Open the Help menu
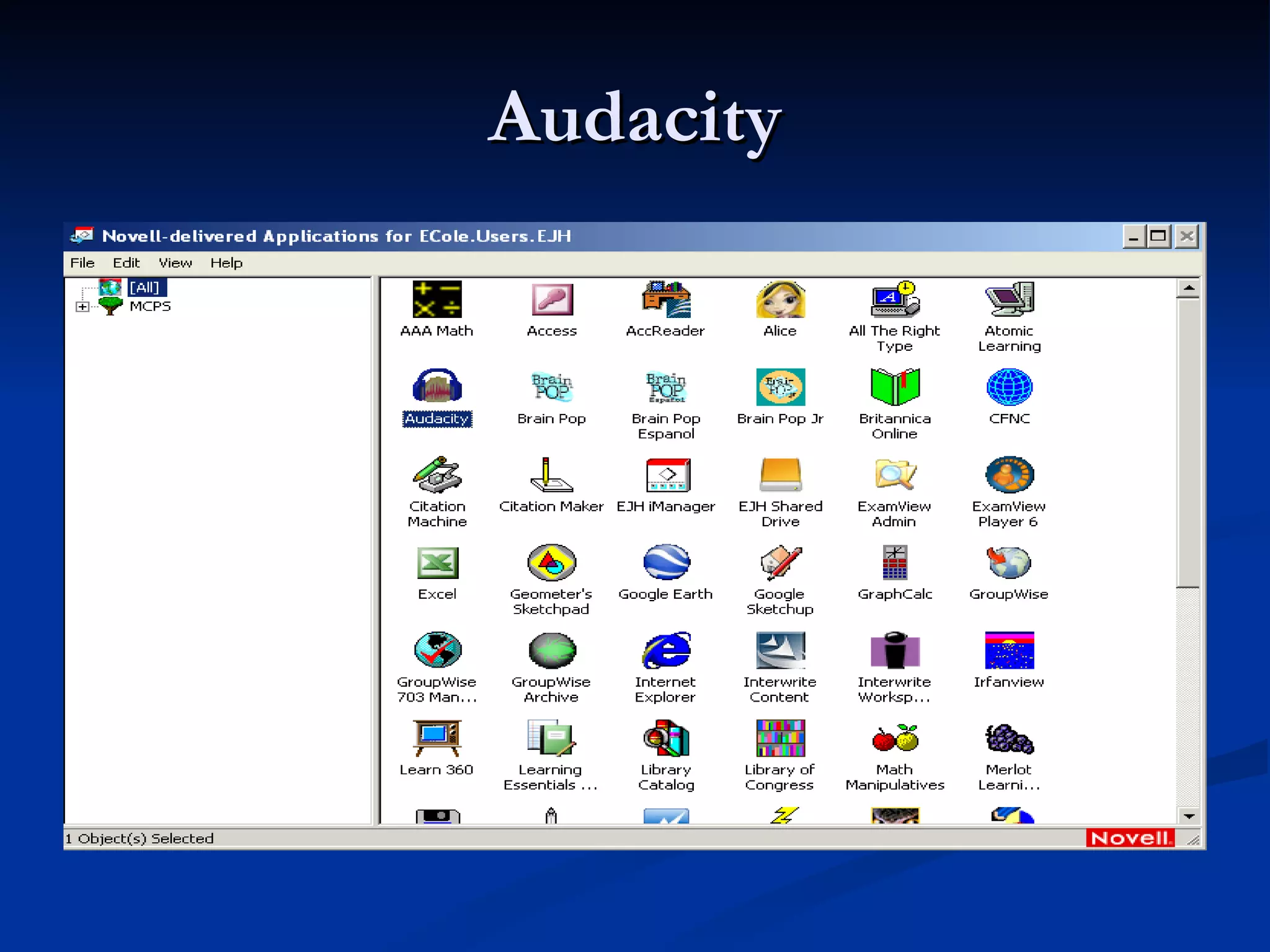 tap(226, 263)
